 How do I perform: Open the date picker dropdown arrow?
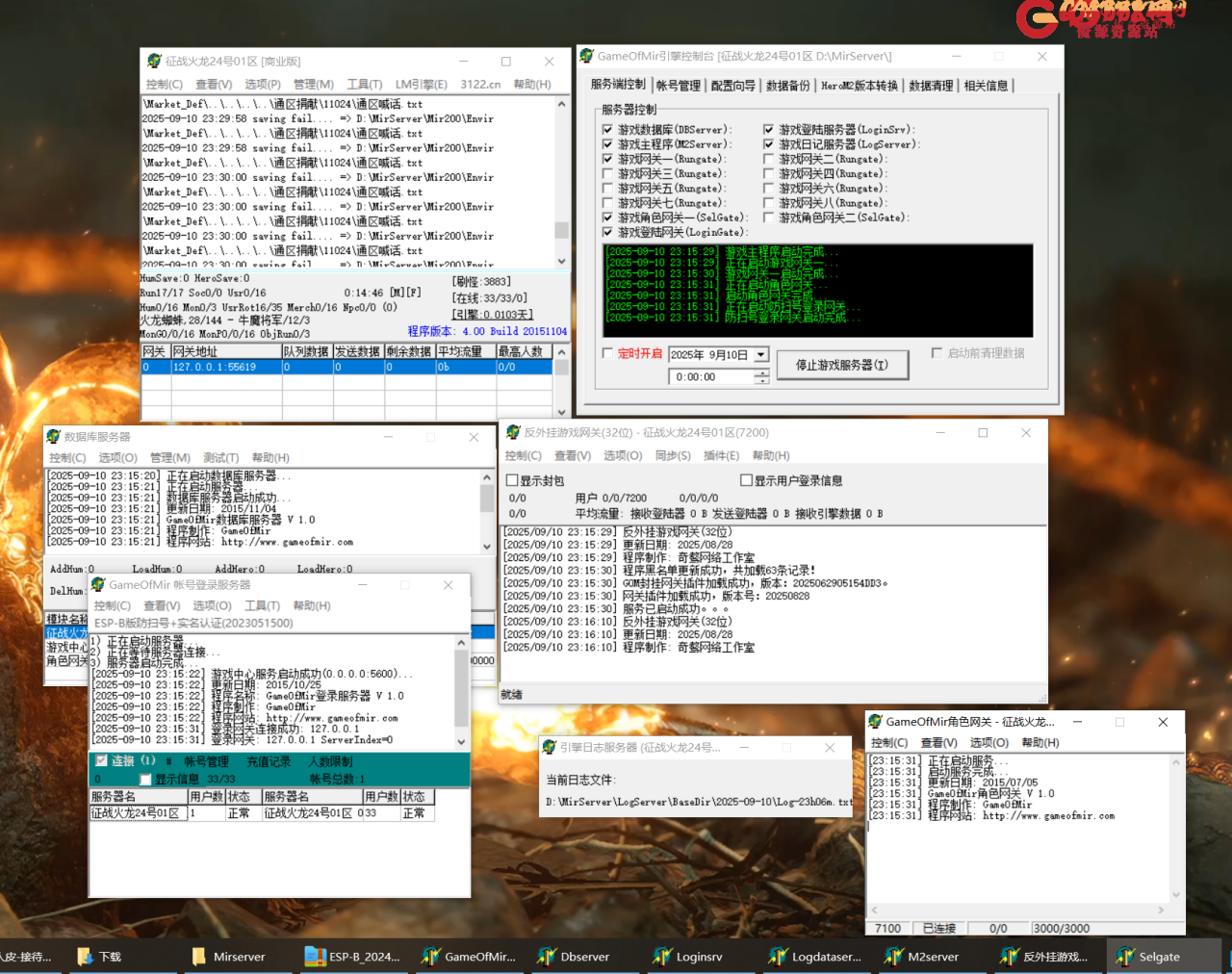click(760, 355)
